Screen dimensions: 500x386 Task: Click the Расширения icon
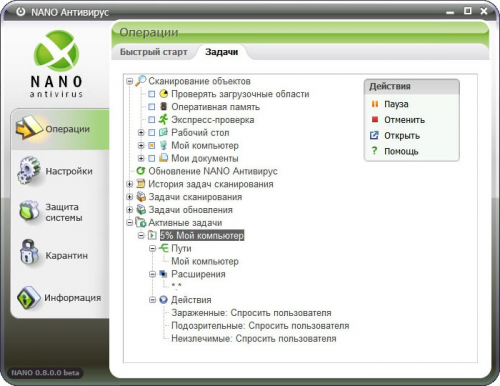(x=163, y=274)
